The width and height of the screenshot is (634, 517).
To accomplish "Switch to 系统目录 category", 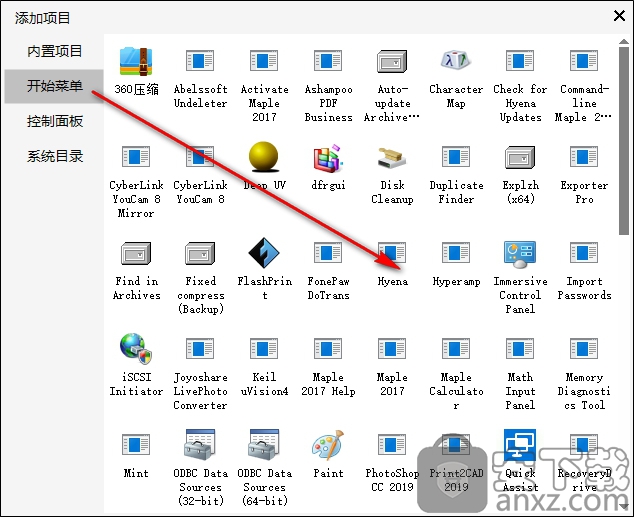I will [x=54, y=156].
